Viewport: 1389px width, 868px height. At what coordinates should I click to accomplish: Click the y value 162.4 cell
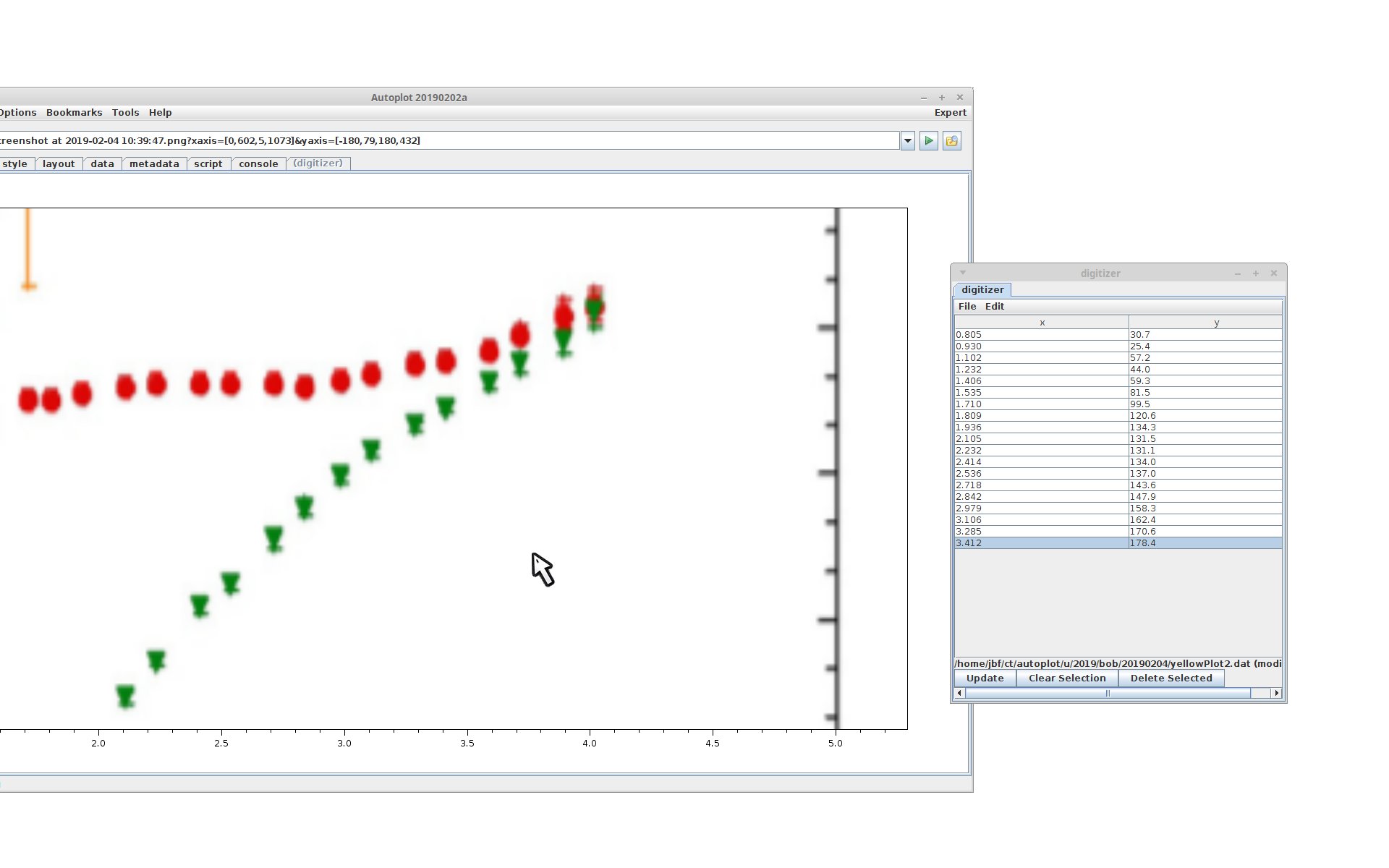[x=1206, y=520]
